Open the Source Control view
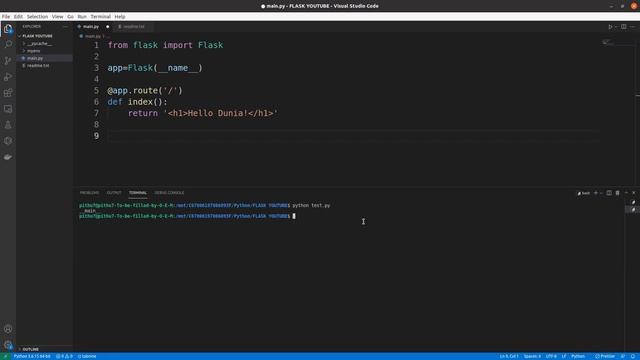The height and width of the screenshot is (360, 640). 8,61
